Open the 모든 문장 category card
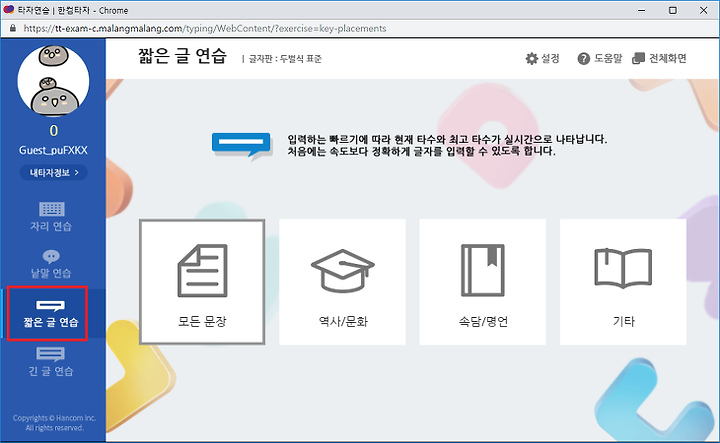720x443 pixels. point(202,282)
